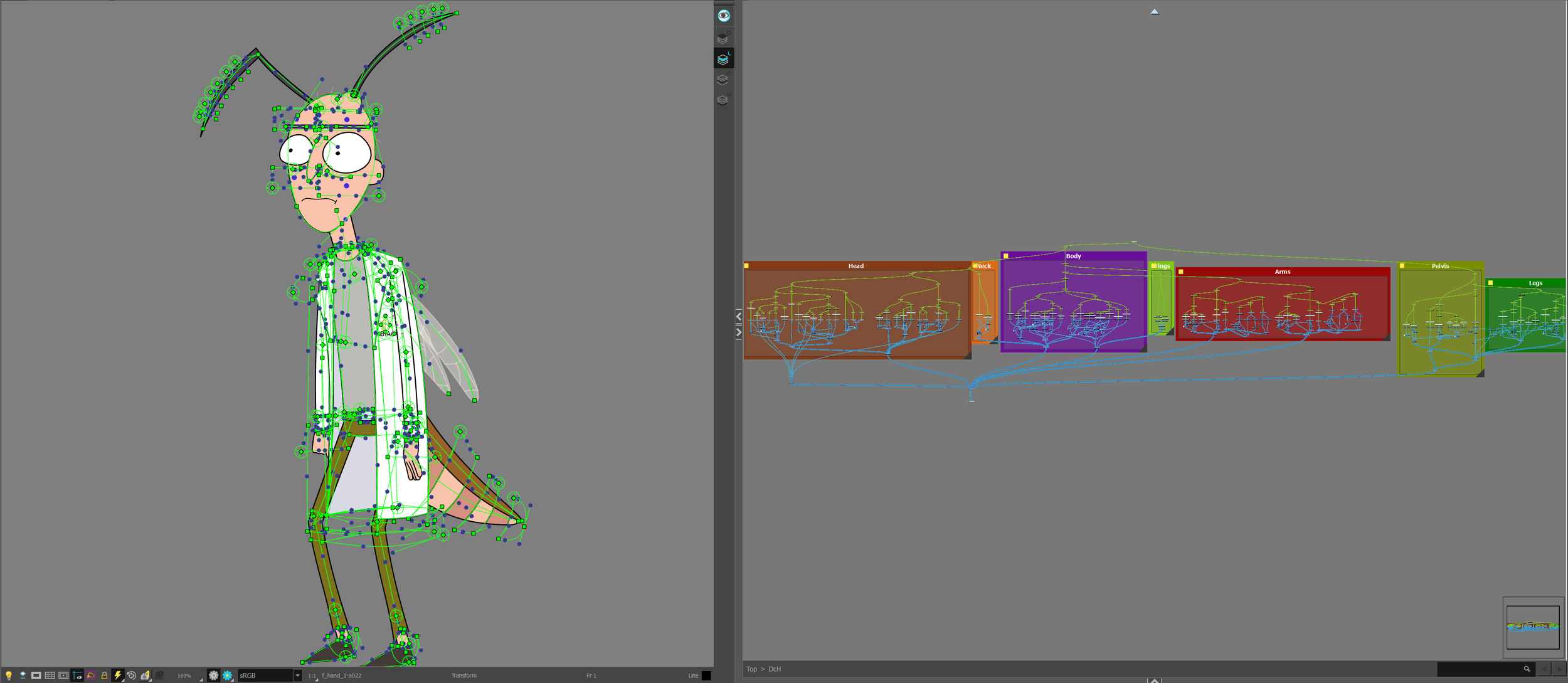This screenshot has width=1568, height=683.
Task: Click the next search result arrow
Action: point(1559,669)
